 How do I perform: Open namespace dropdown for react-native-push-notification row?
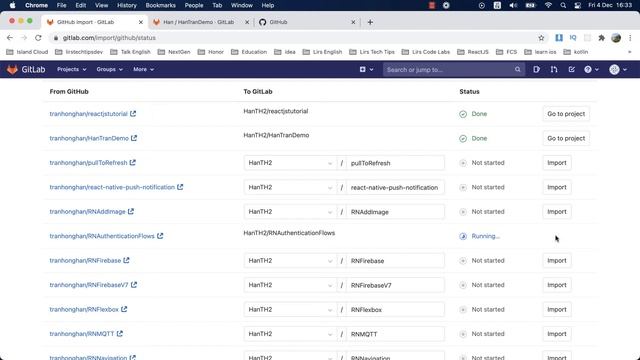290,187
